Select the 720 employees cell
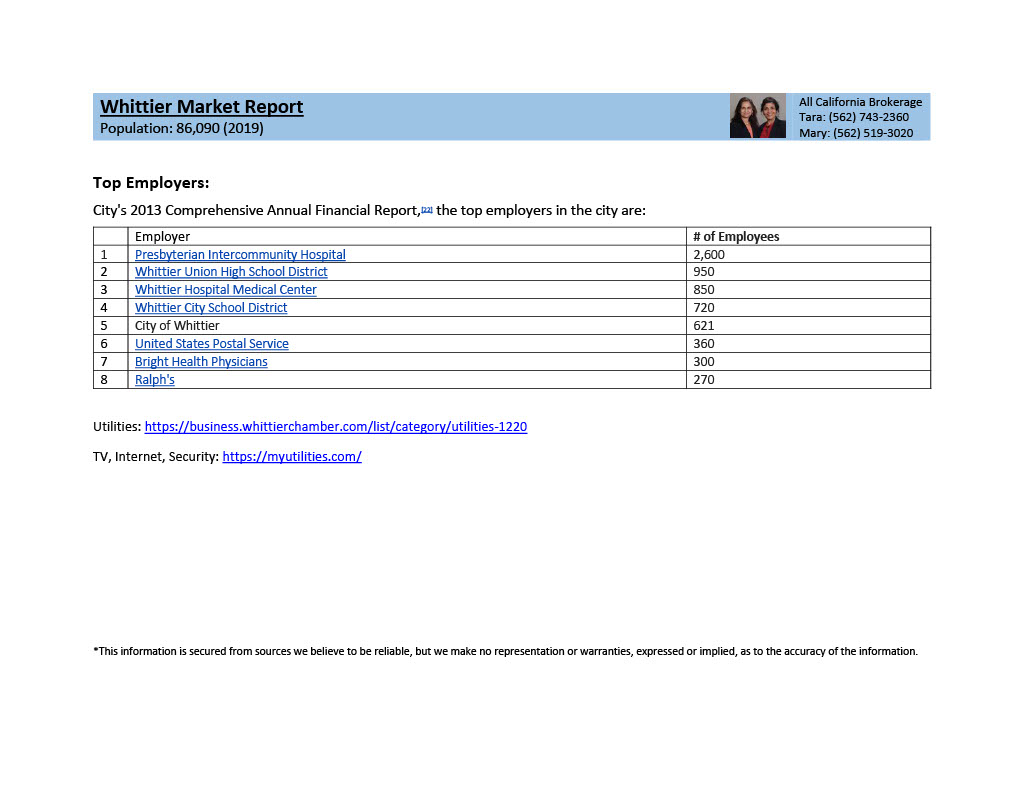The height and width of the screenshot is (792, 1024). (808, 308)
